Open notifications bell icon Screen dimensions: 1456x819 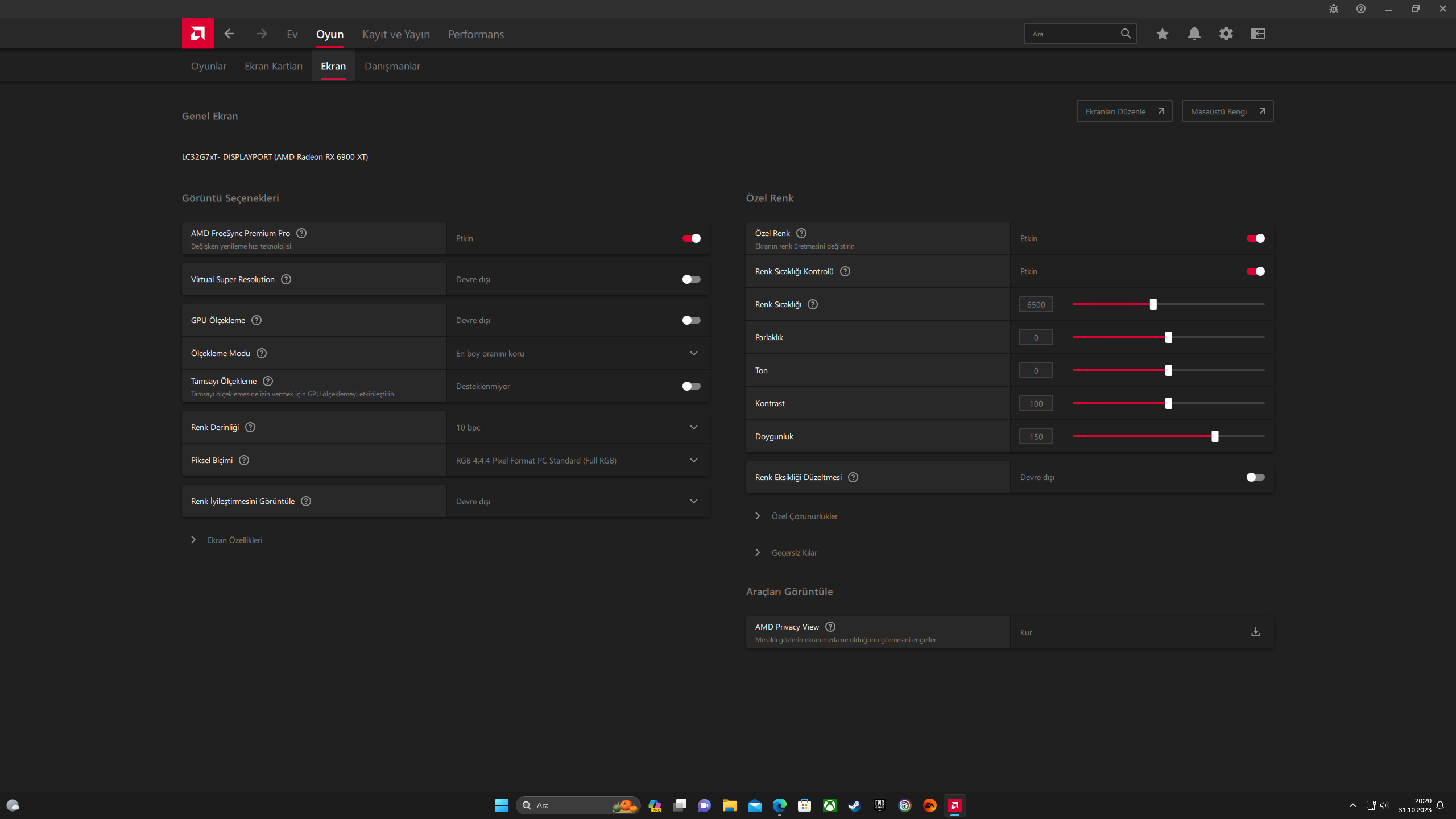[x=1194, y=34]
